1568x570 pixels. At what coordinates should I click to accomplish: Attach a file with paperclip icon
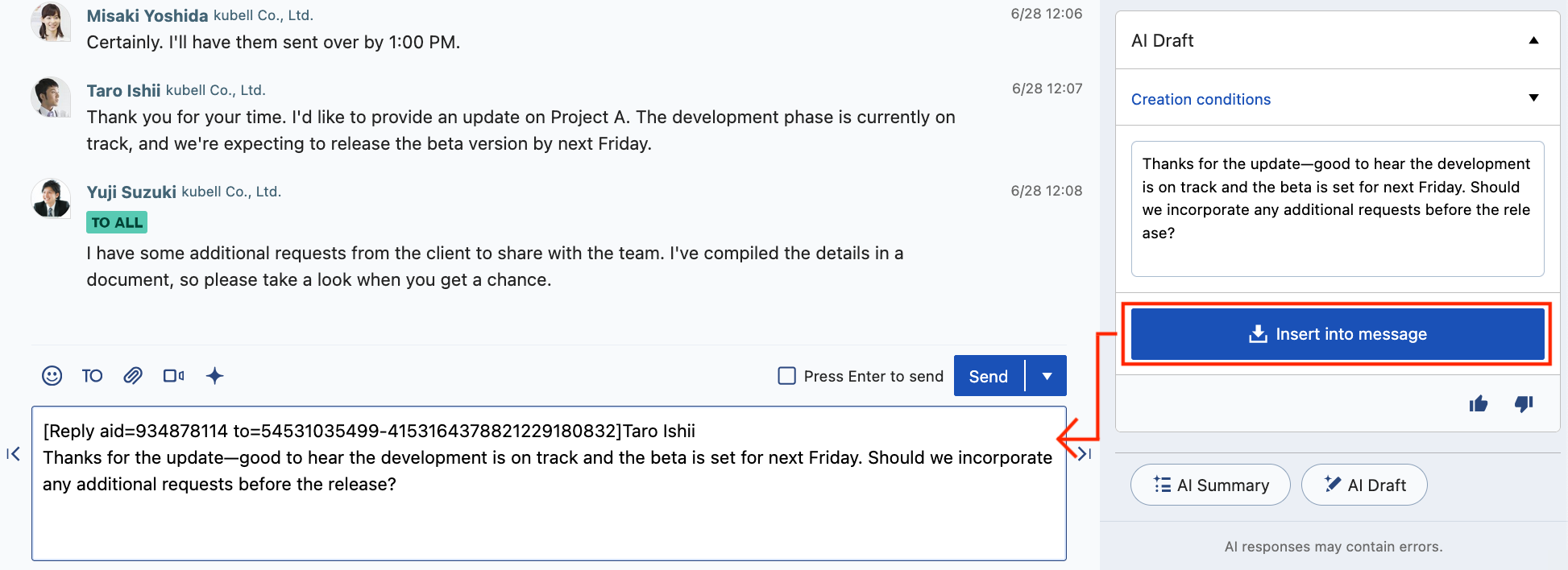click(133, 376)
